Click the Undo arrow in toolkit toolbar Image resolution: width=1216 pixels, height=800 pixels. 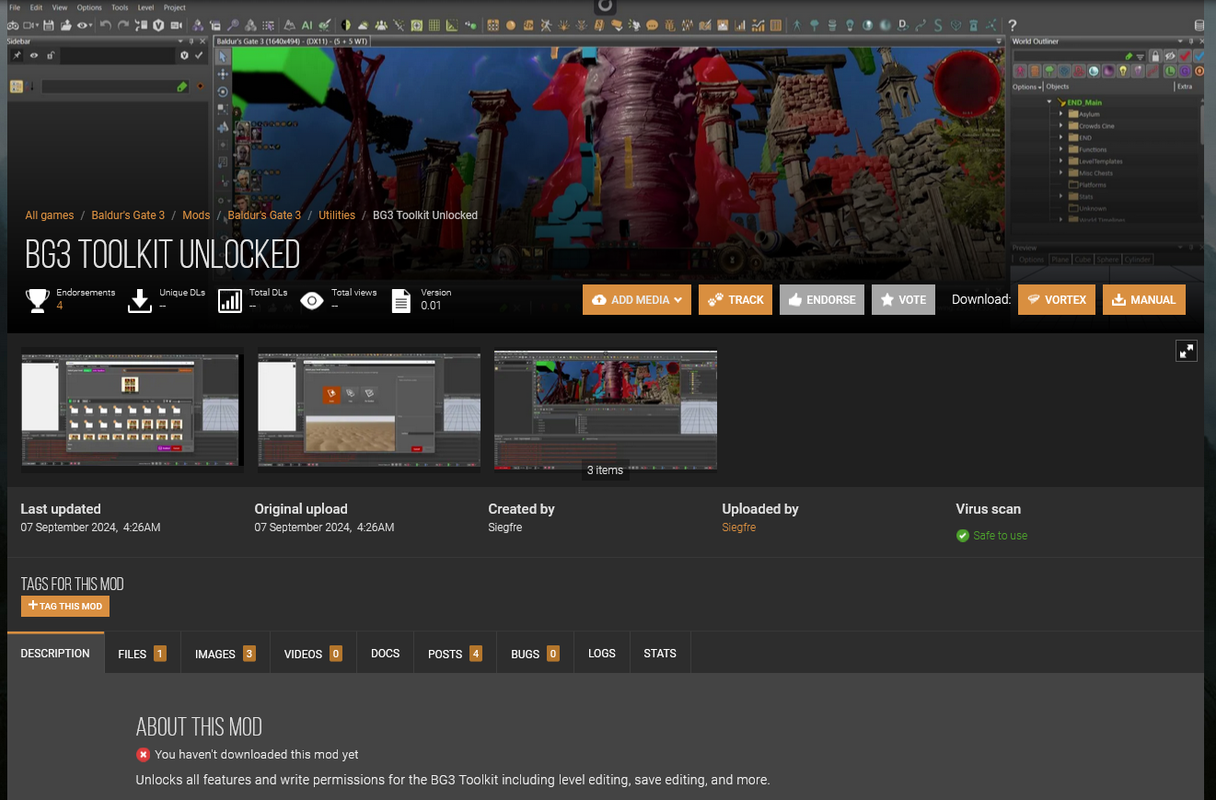click(x=105, y=24)
